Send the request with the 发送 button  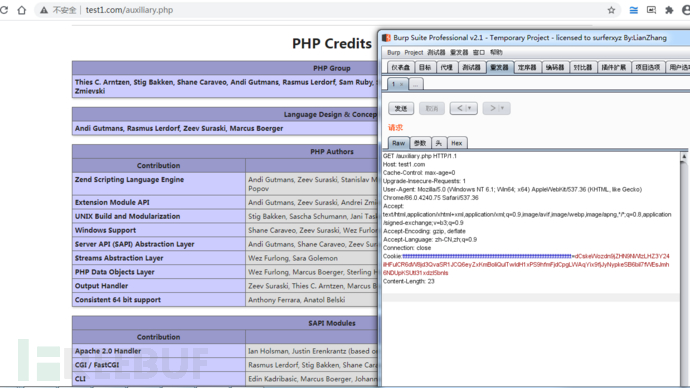click(x=401, y=108)
